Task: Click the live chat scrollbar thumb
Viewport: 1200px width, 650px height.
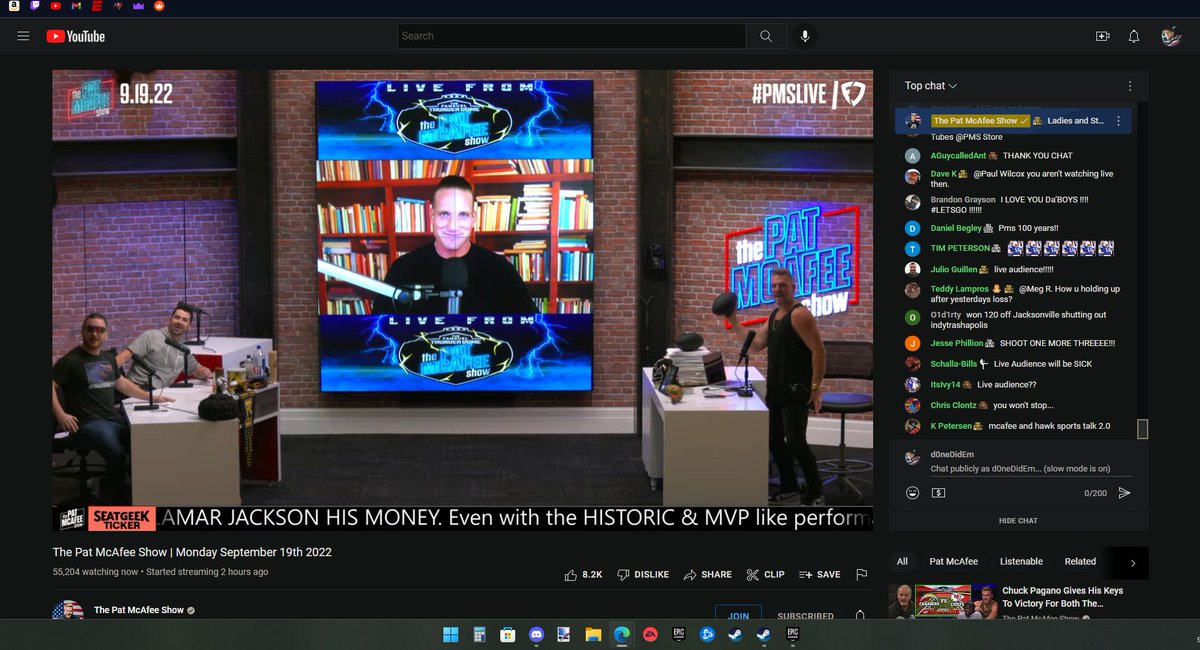Action: tap(1143, 428)
